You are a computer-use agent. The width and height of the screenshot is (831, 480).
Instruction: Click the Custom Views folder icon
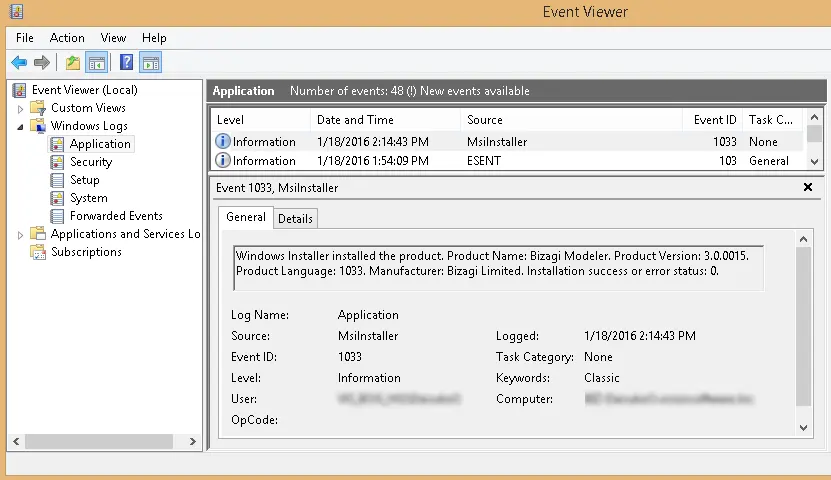click(x=38, y=108)
